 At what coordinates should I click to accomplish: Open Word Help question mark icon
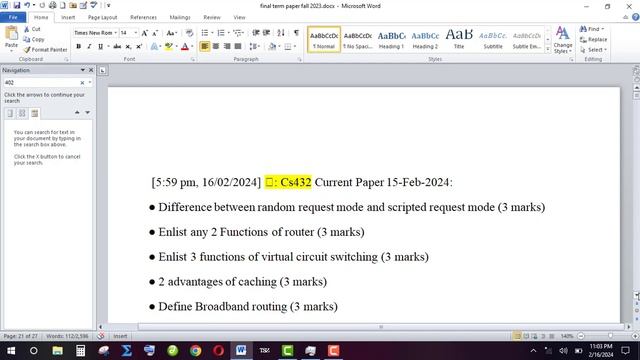(636, 17)
